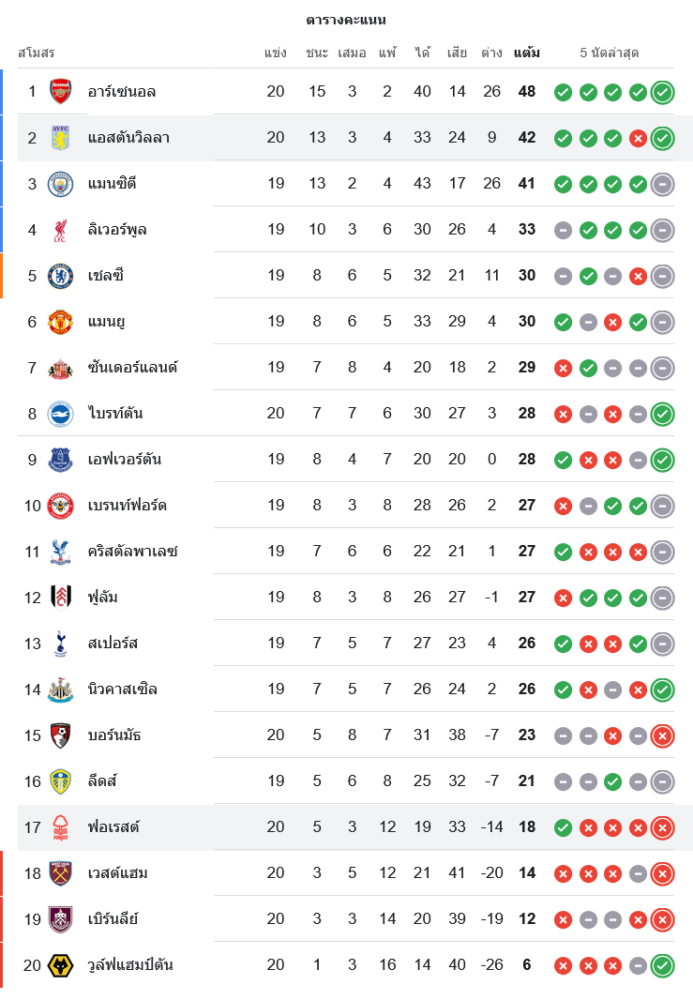Screen dimensions: 693x1000
Task: Click the Chelsea club crest
Action: pos(61,276)
